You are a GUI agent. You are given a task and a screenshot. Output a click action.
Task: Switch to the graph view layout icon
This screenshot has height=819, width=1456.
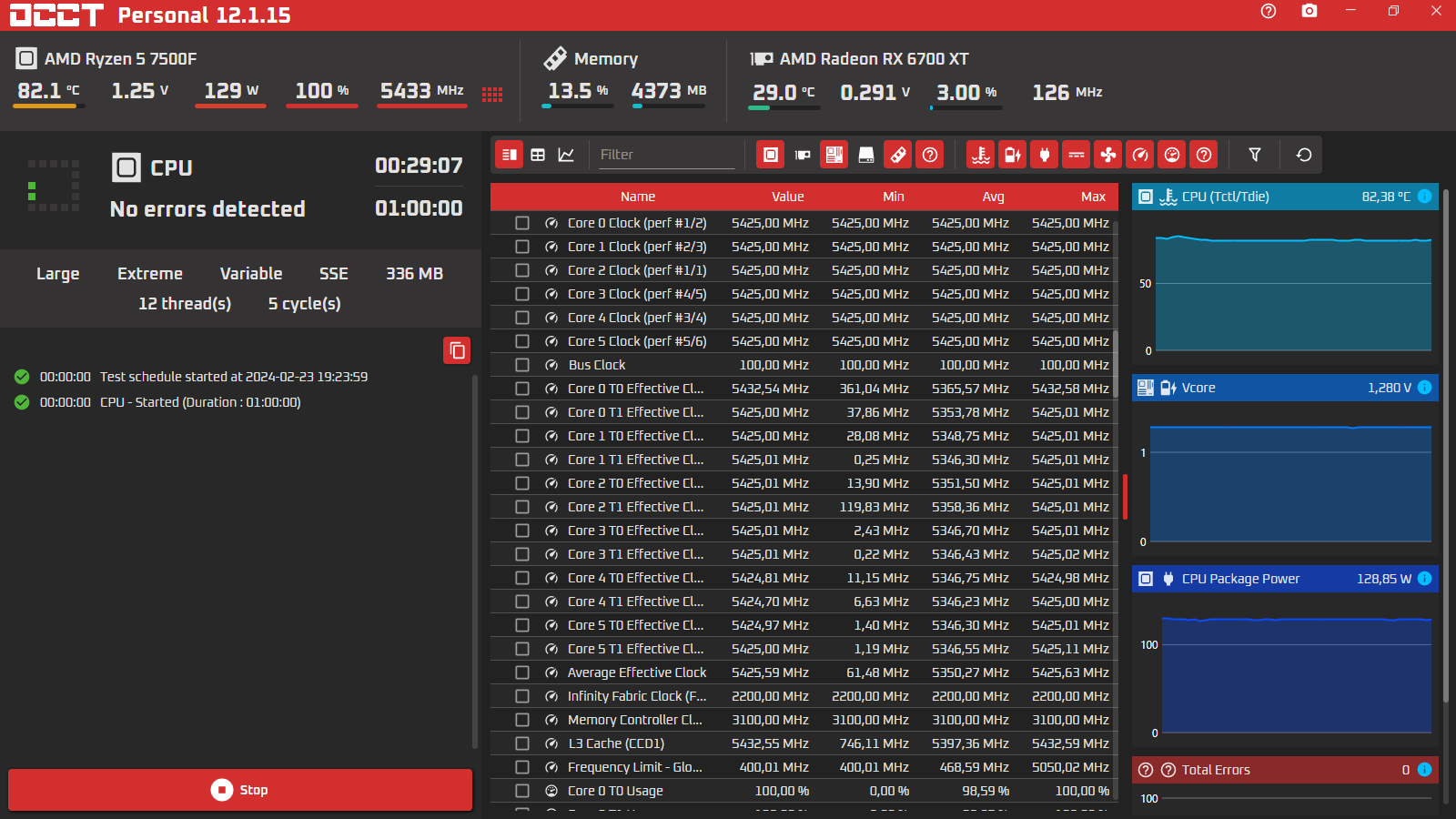[566, 155]
